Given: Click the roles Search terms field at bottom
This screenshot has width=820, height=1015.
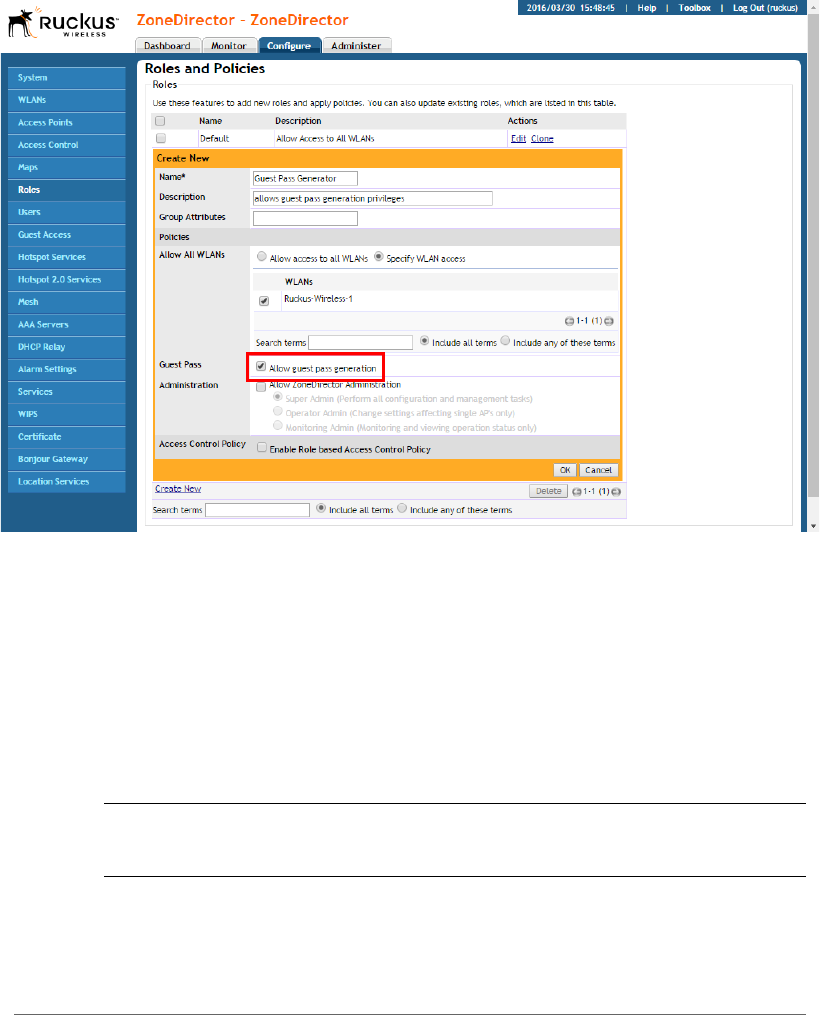Looking at the screenshot, I should tap(258, 510).
